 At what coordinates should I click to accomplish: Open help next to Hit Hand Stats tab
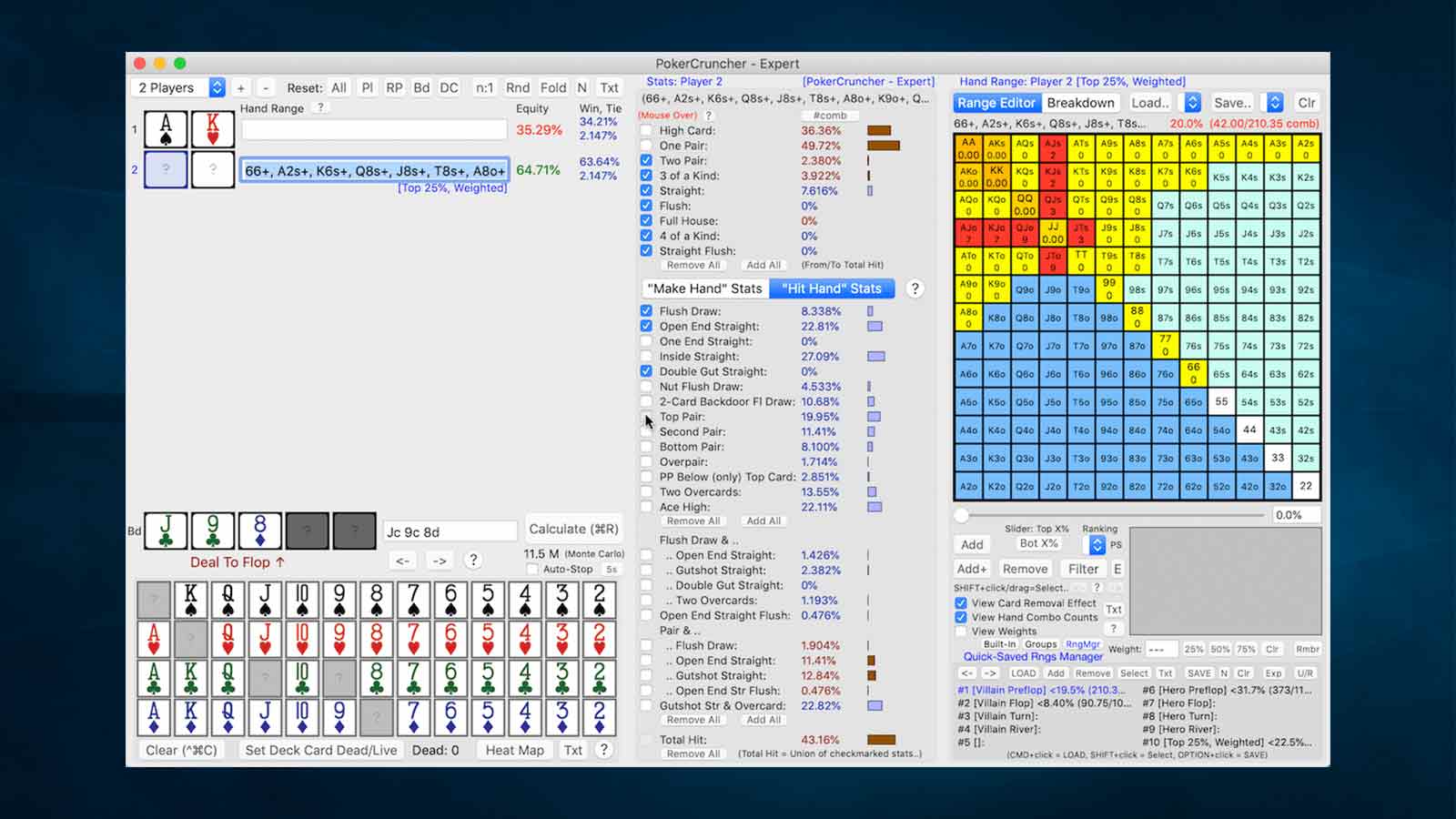[915, 288]
